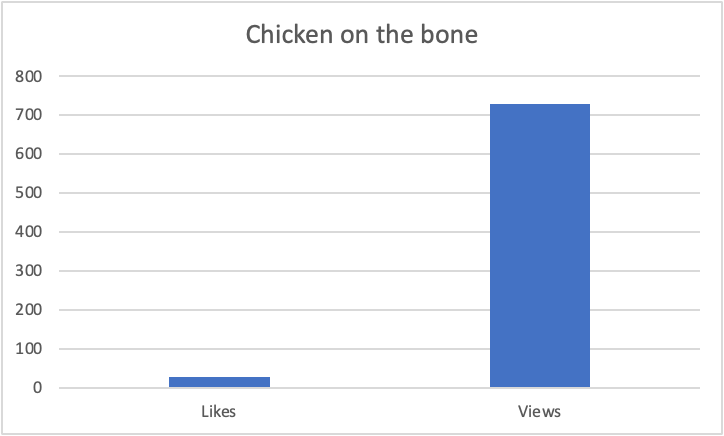Viewport: 724px width, 436px height.
Task: Click the 600 axis value label
Action: (x=28, y=154)
